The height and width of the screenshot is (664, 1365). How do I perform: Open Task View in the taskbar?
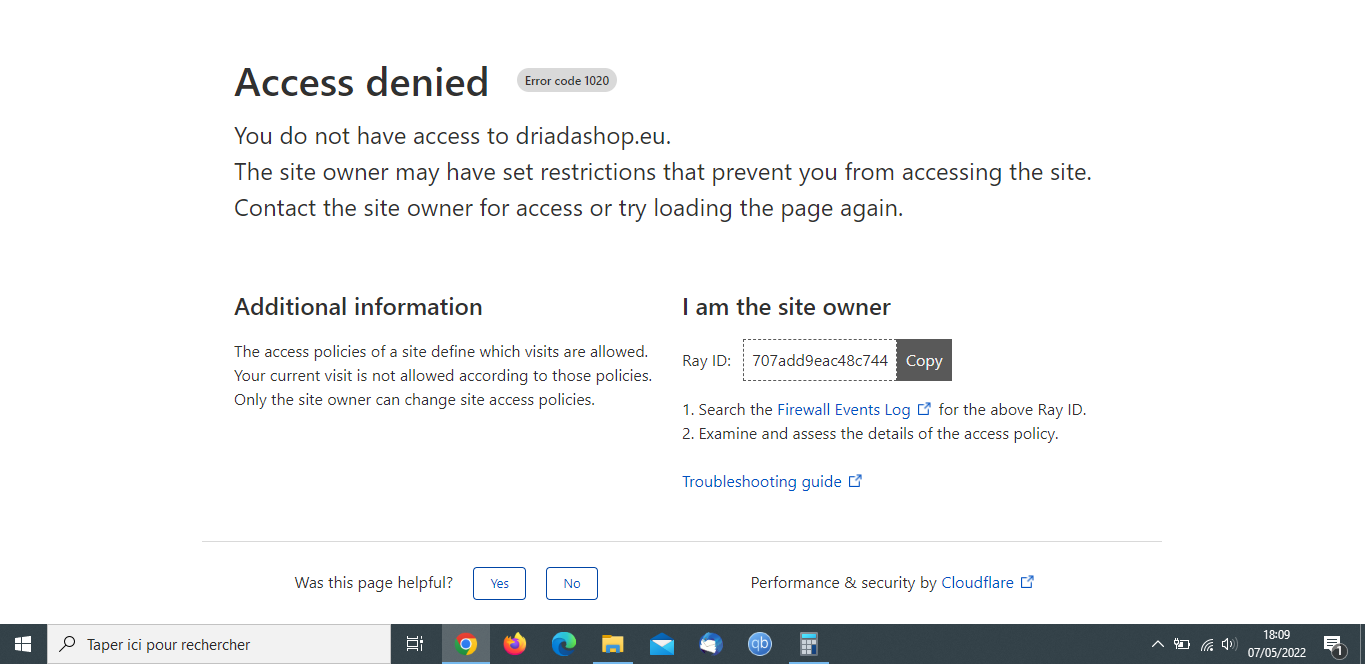[415, 645]
